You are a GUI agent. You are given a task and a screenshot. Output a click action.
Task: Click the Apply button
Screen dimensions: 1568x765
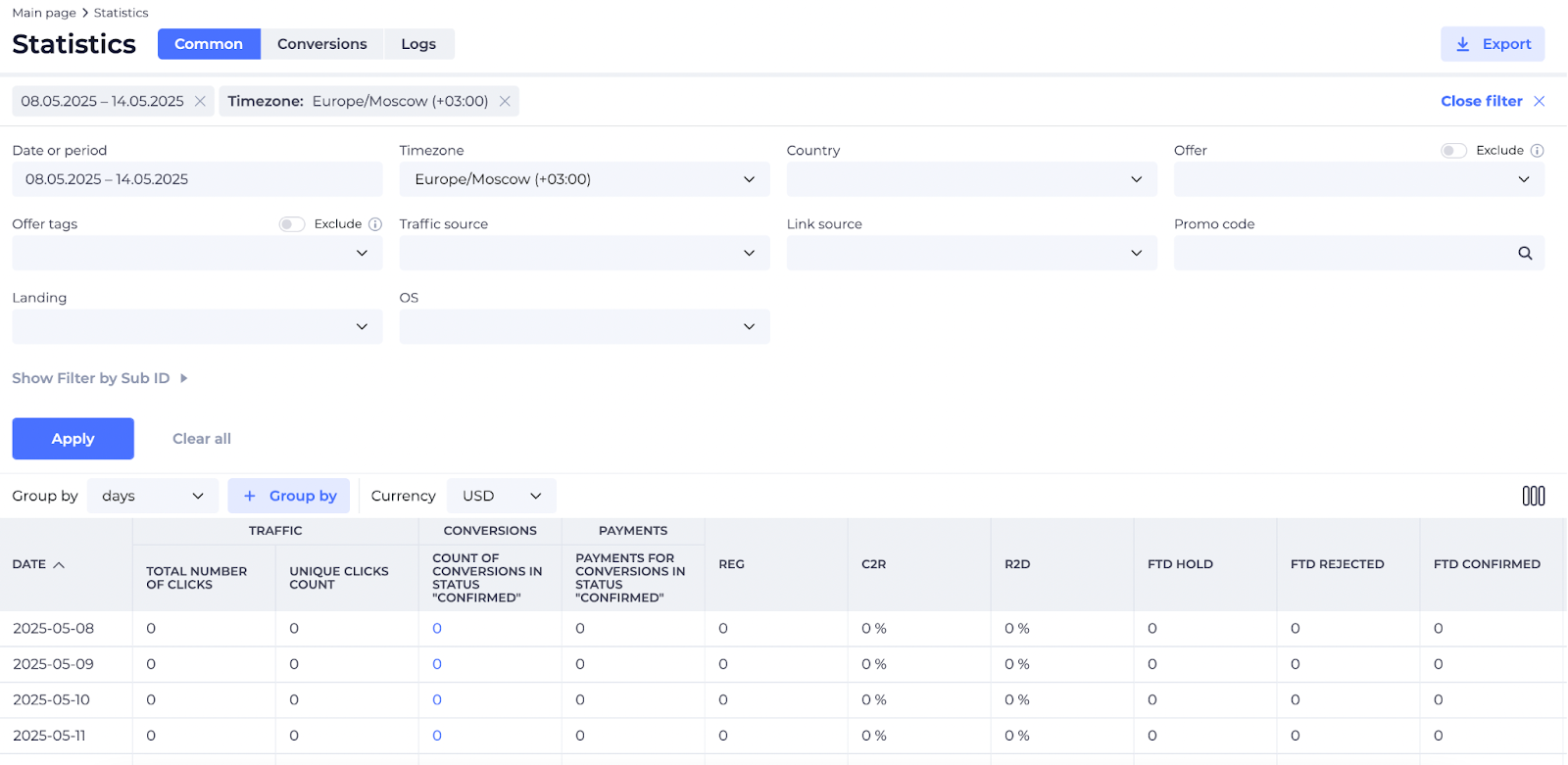[73, 439]
